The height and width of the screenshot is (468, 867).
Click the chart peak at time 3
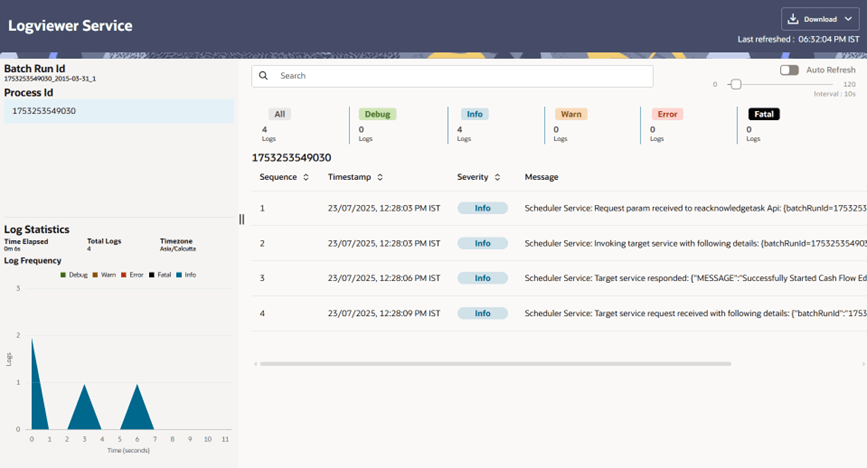pos(85,385)
